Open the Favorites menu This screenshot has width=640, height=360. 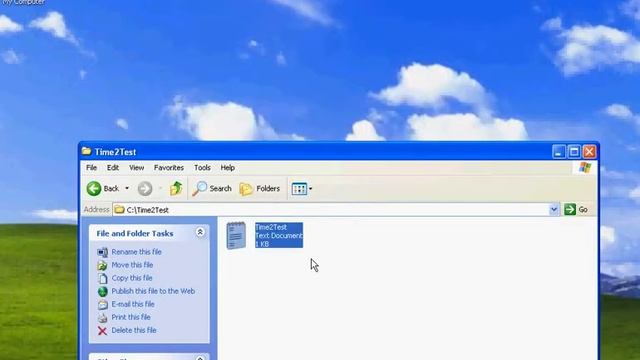click(x=169, y=168)
